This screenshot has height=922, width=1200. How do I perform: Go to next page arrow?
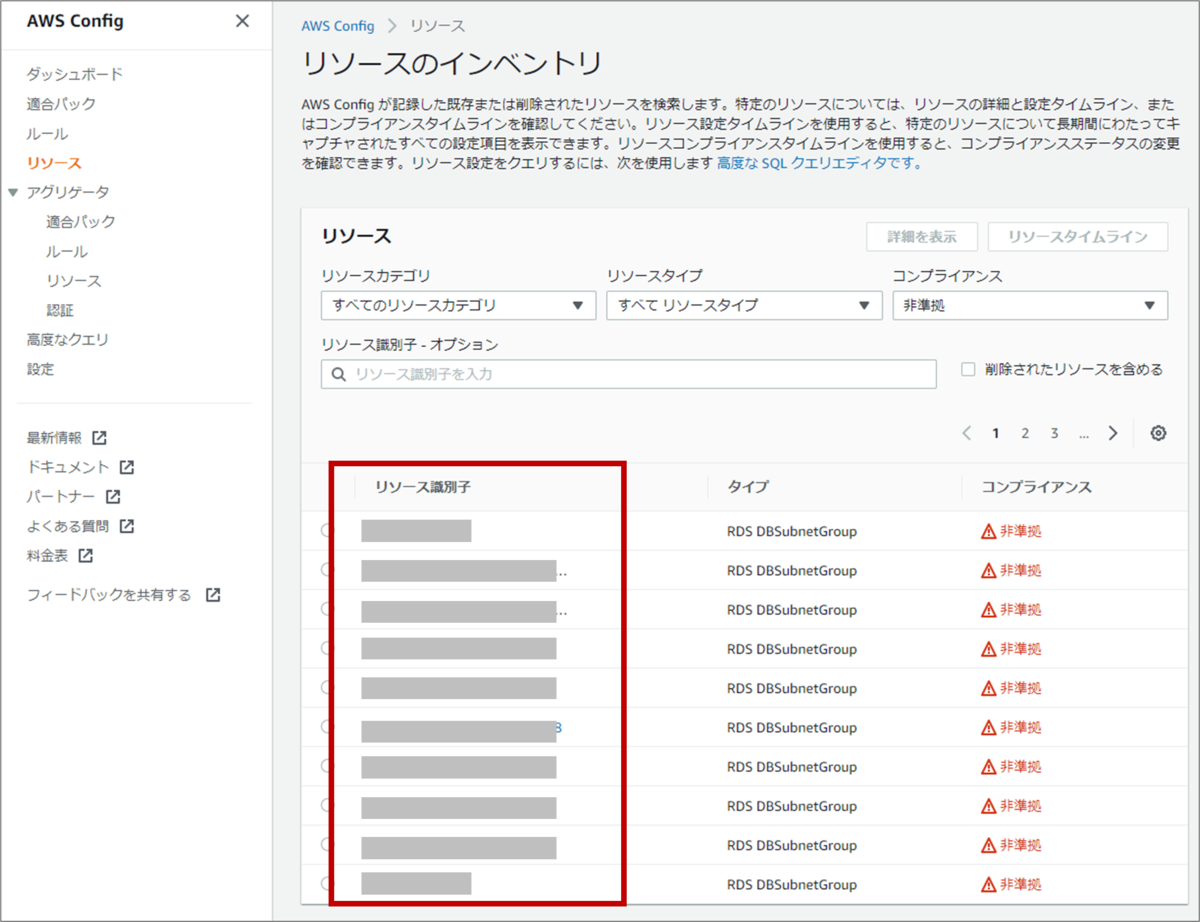[1113, 434]
